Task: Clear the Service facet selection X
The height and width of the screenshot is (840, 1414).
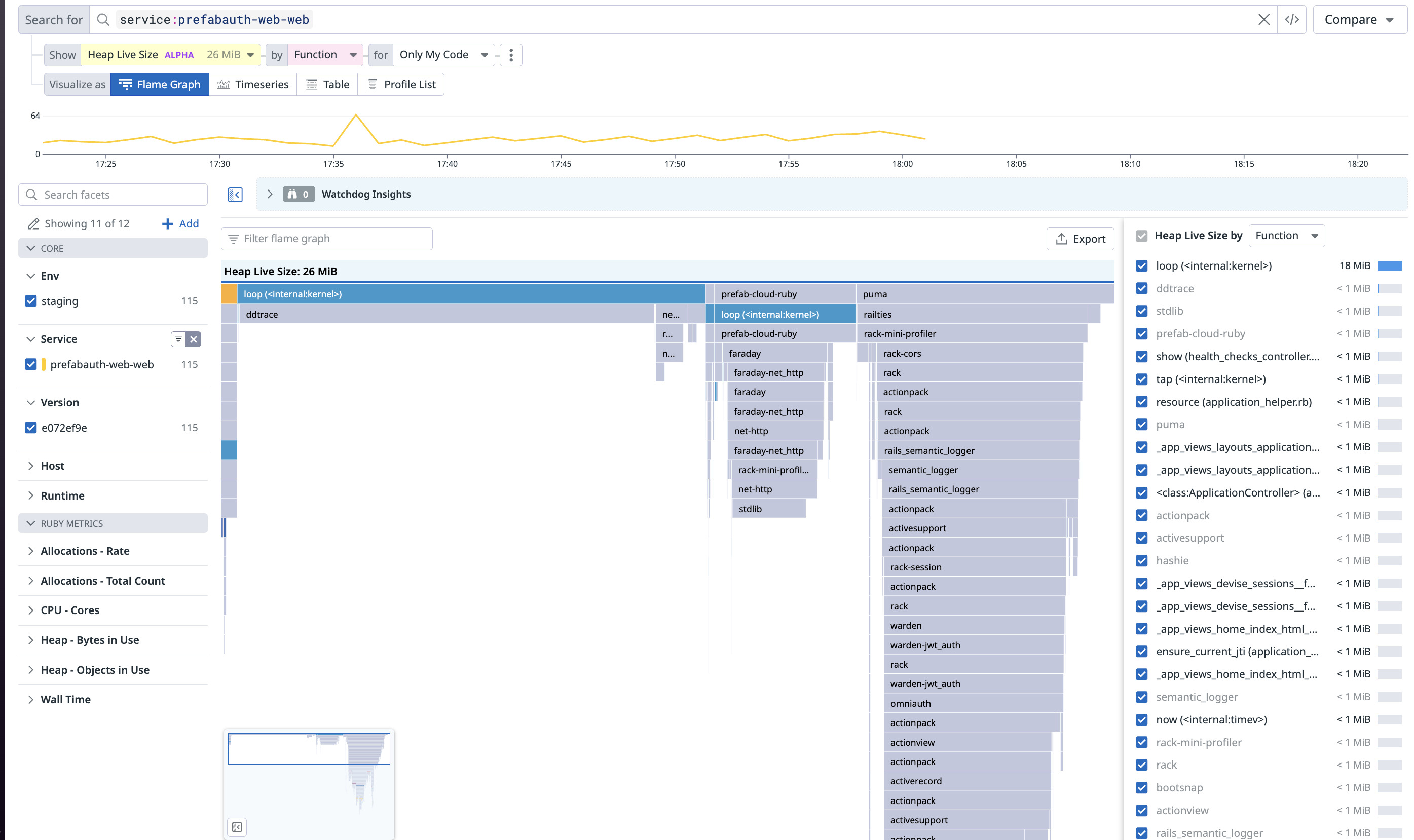Action: (x=194, y=339)
